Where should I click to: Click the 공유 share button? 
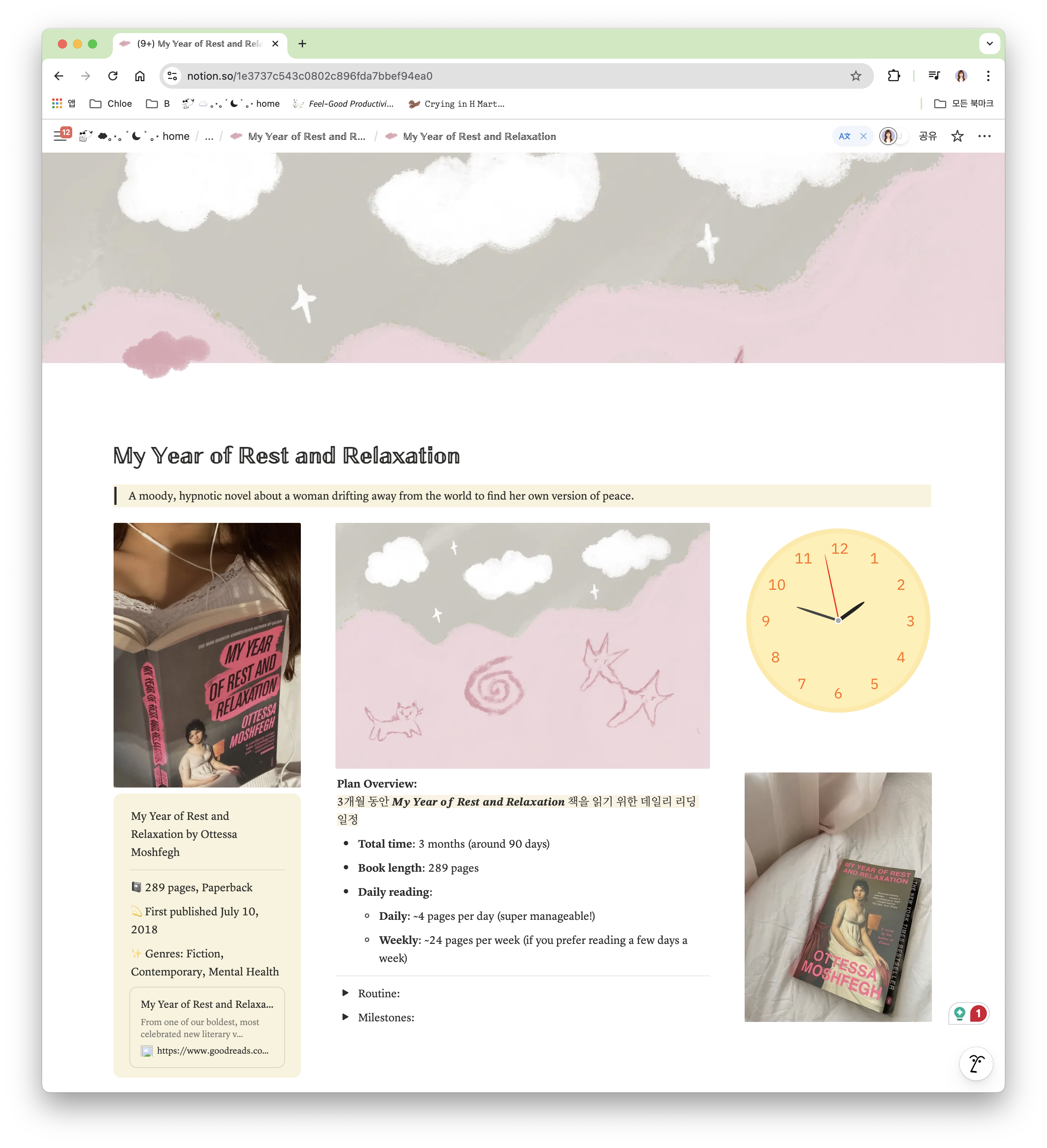pos(927,136)
